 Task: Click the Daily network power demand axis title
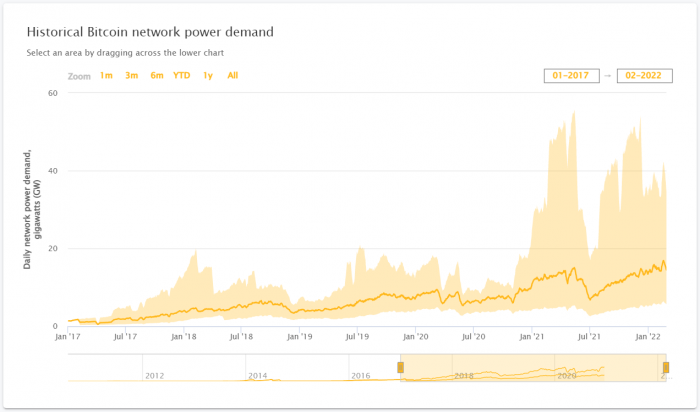coord(33,209)
